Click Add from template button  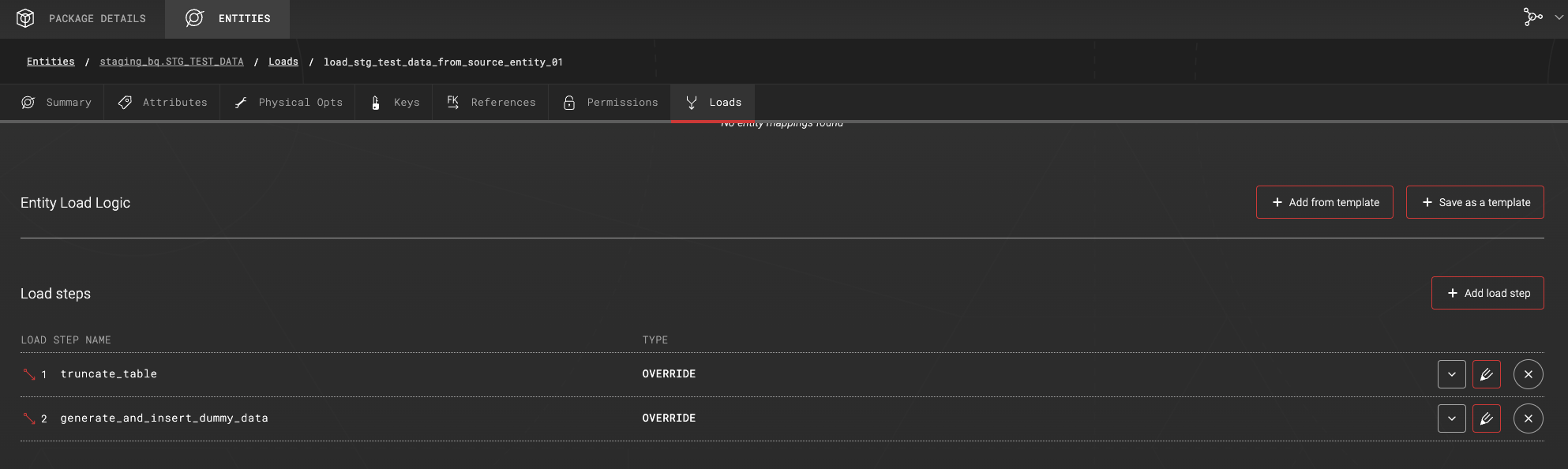coord(1324,202)
